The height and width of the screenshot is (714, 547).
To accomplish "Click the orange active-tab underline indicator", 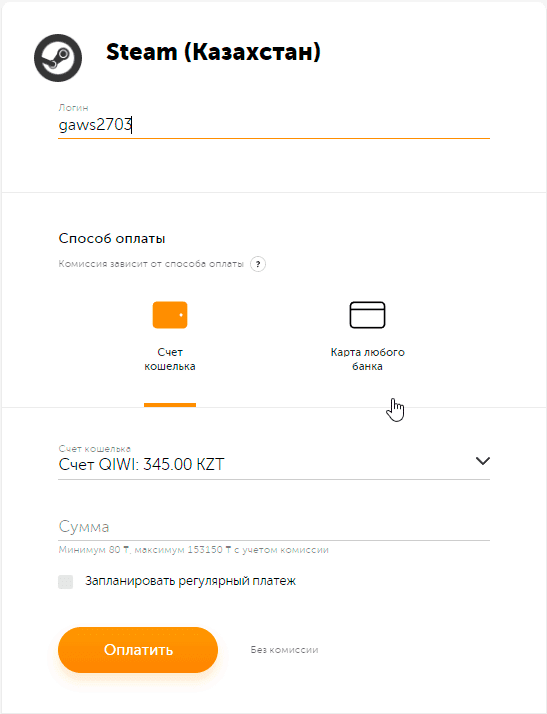I will point(170,405).
